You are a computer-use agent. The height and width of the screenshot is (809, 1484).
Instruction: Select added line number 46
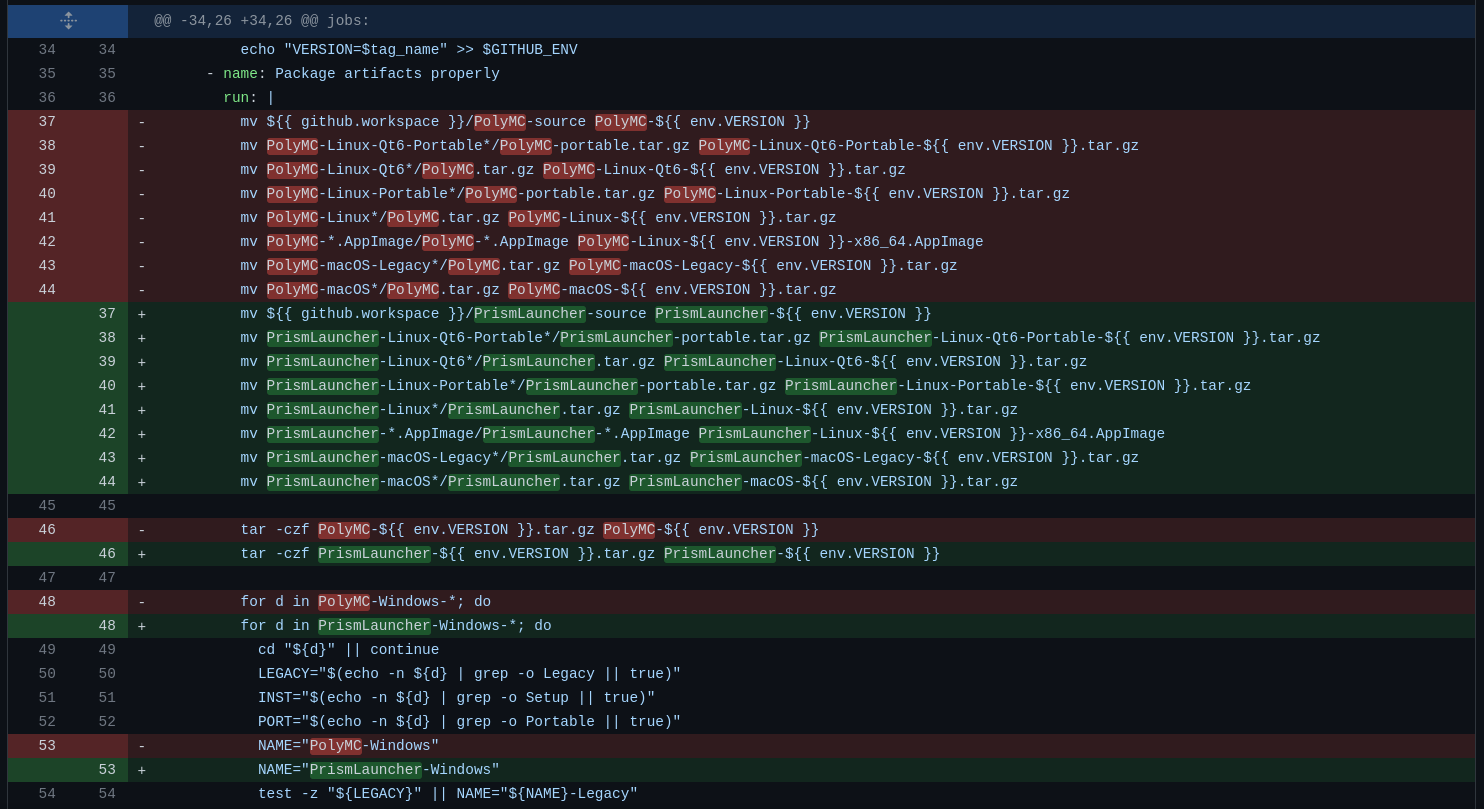[107, 554]
